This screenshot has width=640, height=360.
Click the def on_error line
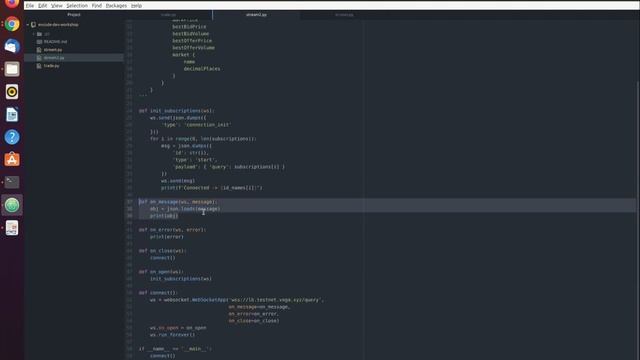(x=172, y=230)
